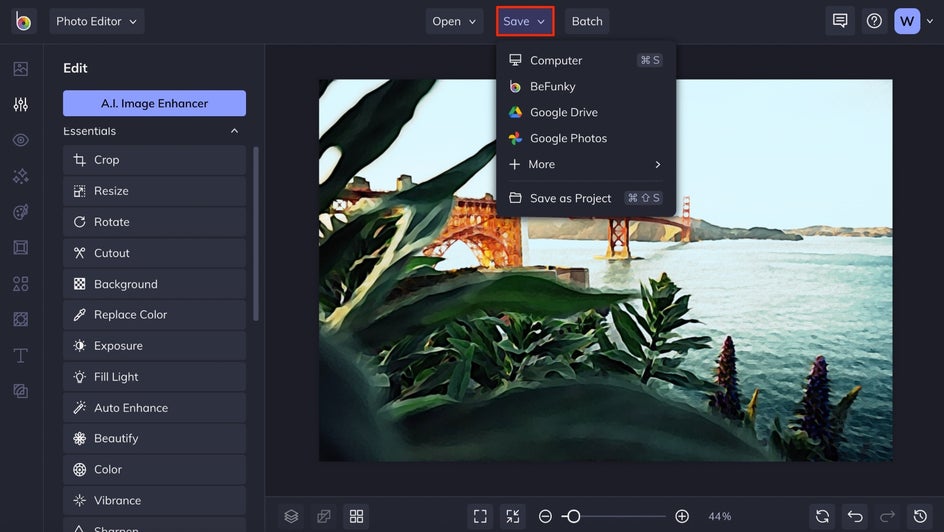The width and height of the screenshot is (944, 532).
Task: Open the grid view icon in bottom bar
Action: point(356,516)
